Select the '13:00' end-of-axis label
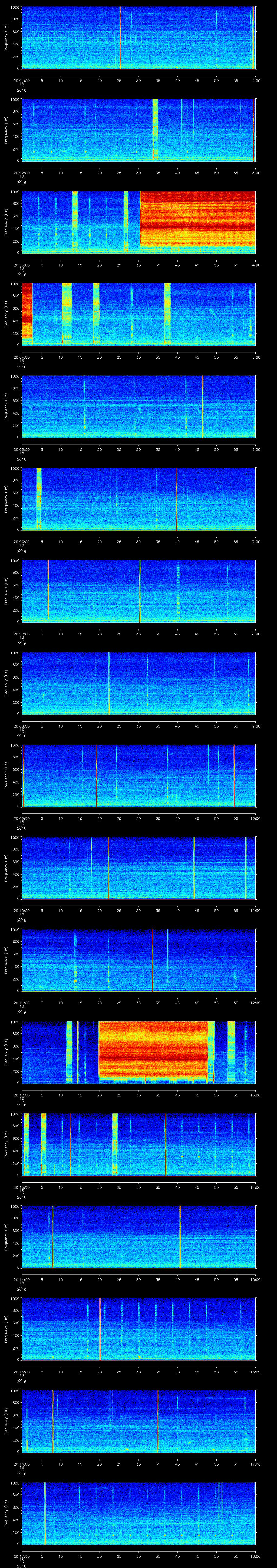277x1568 pixels. (x=255, y=1095)
